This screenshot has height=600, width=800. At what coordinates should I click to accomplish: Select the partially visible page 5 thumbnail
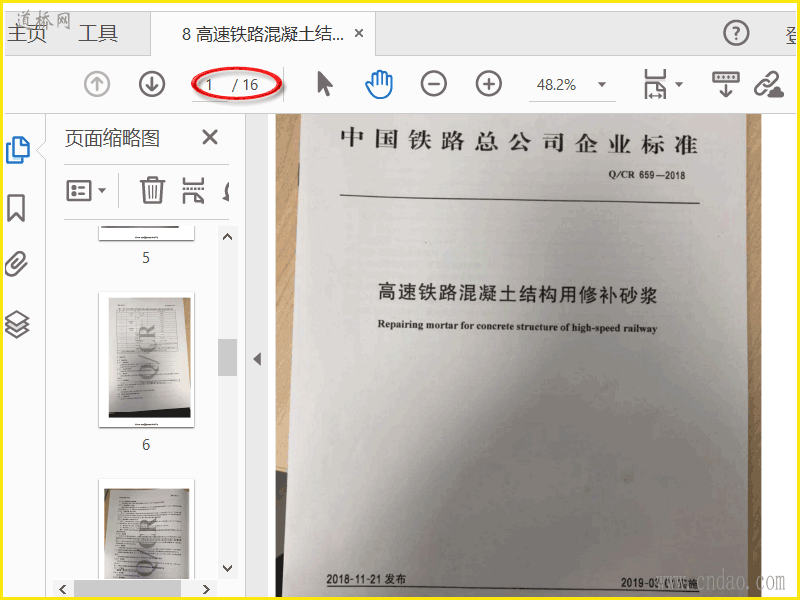click(x=146, y=233)
